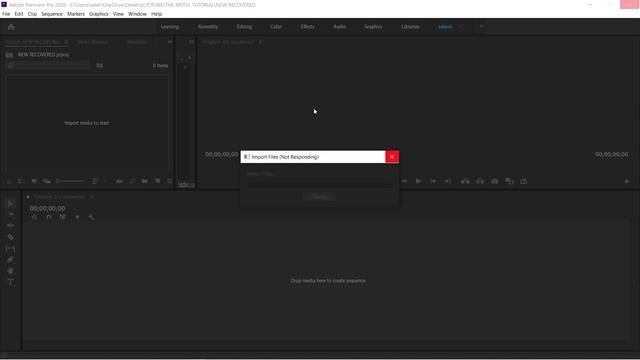Viewport: 640px width, 360px height.
Task: Open the Help menu
Action: [157, 14]
